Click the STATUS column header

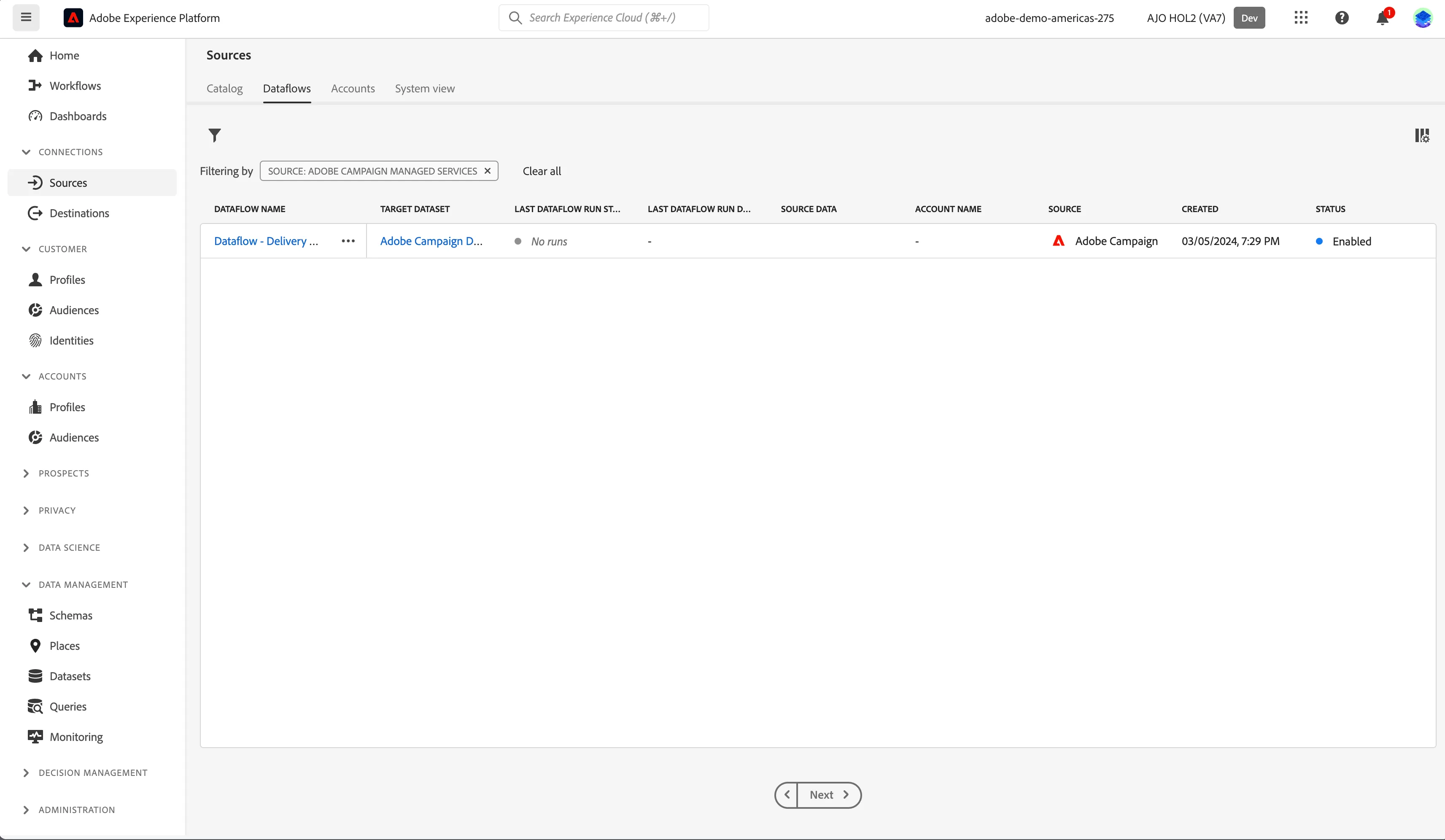pos(1330,209)
